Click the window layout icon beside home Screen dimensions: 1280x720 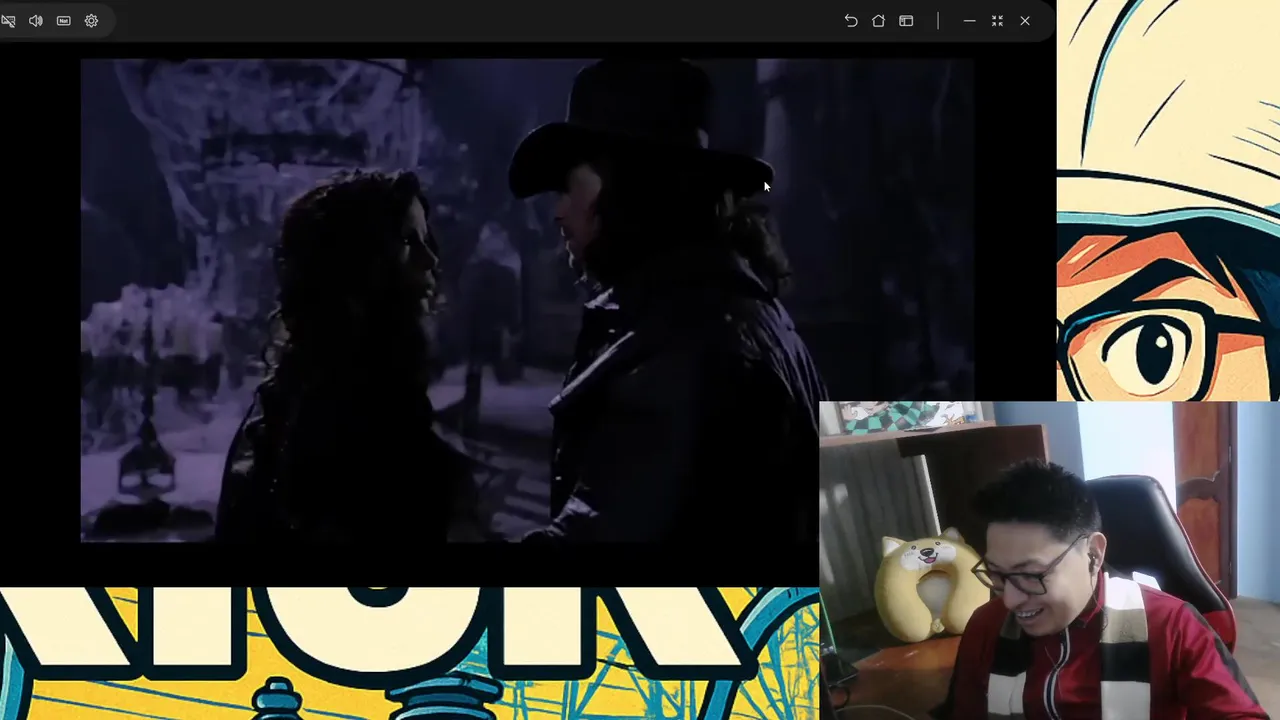[x=906, y=21]
